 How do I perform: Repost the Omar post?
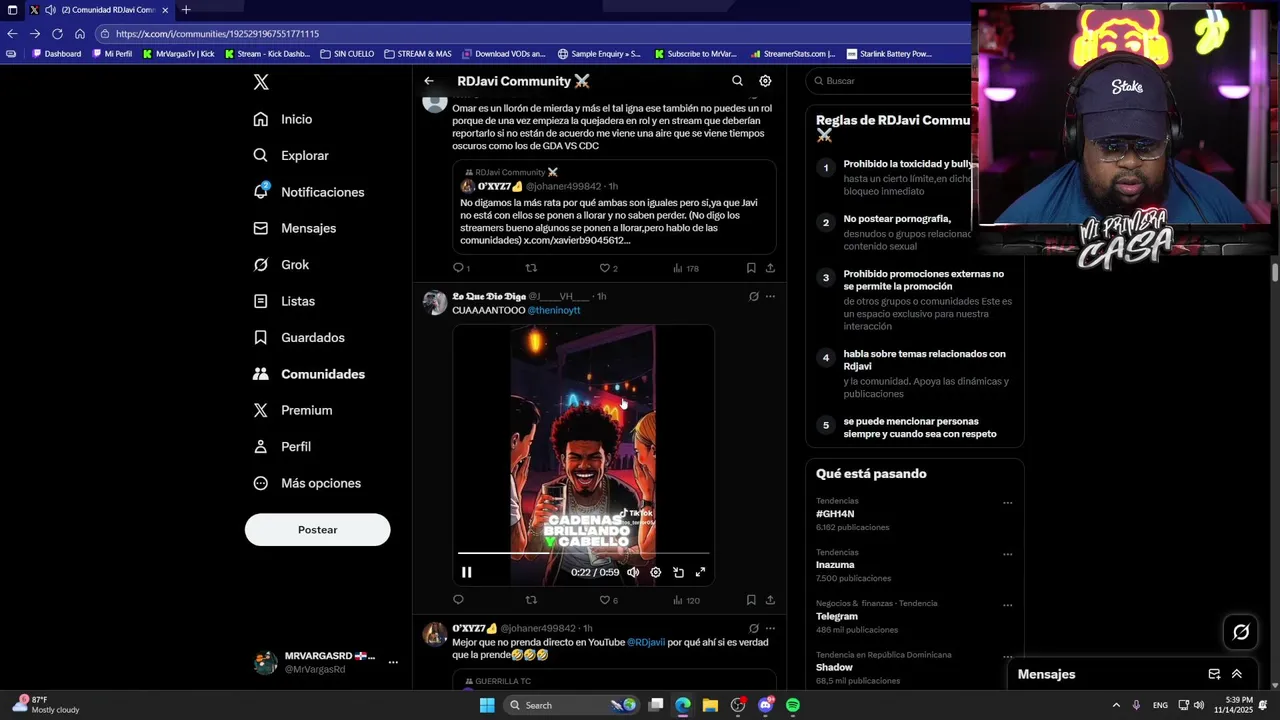point(531,268)
